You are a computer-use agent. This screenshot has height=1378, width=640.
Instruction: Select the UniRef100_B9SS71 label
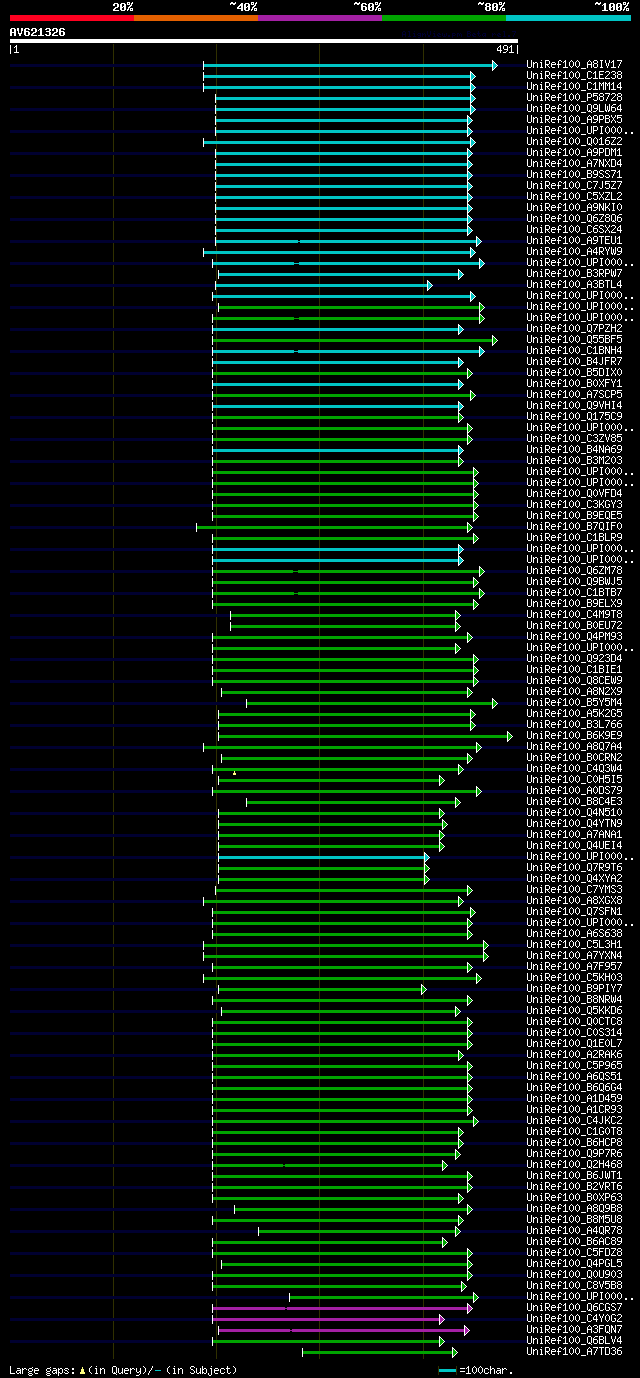coord(574,174)
